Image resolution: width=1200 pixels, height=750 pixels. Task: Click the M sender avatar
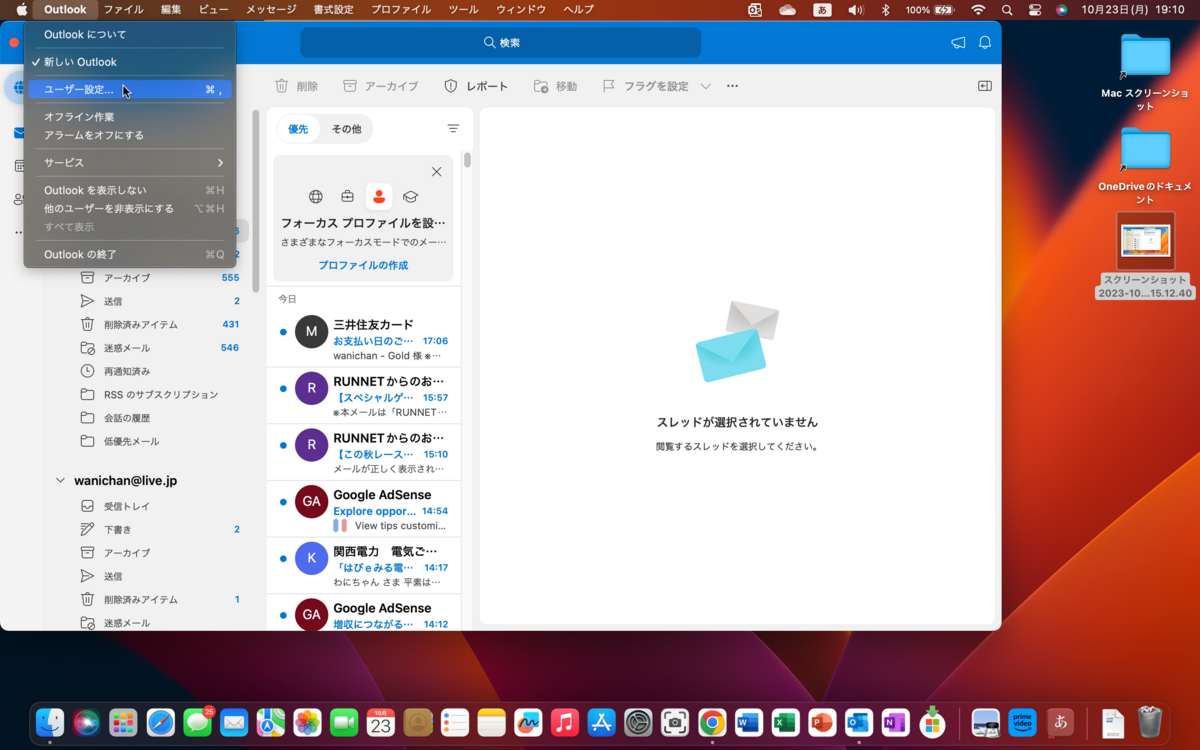pyautogui.click(x=311, y=331)
